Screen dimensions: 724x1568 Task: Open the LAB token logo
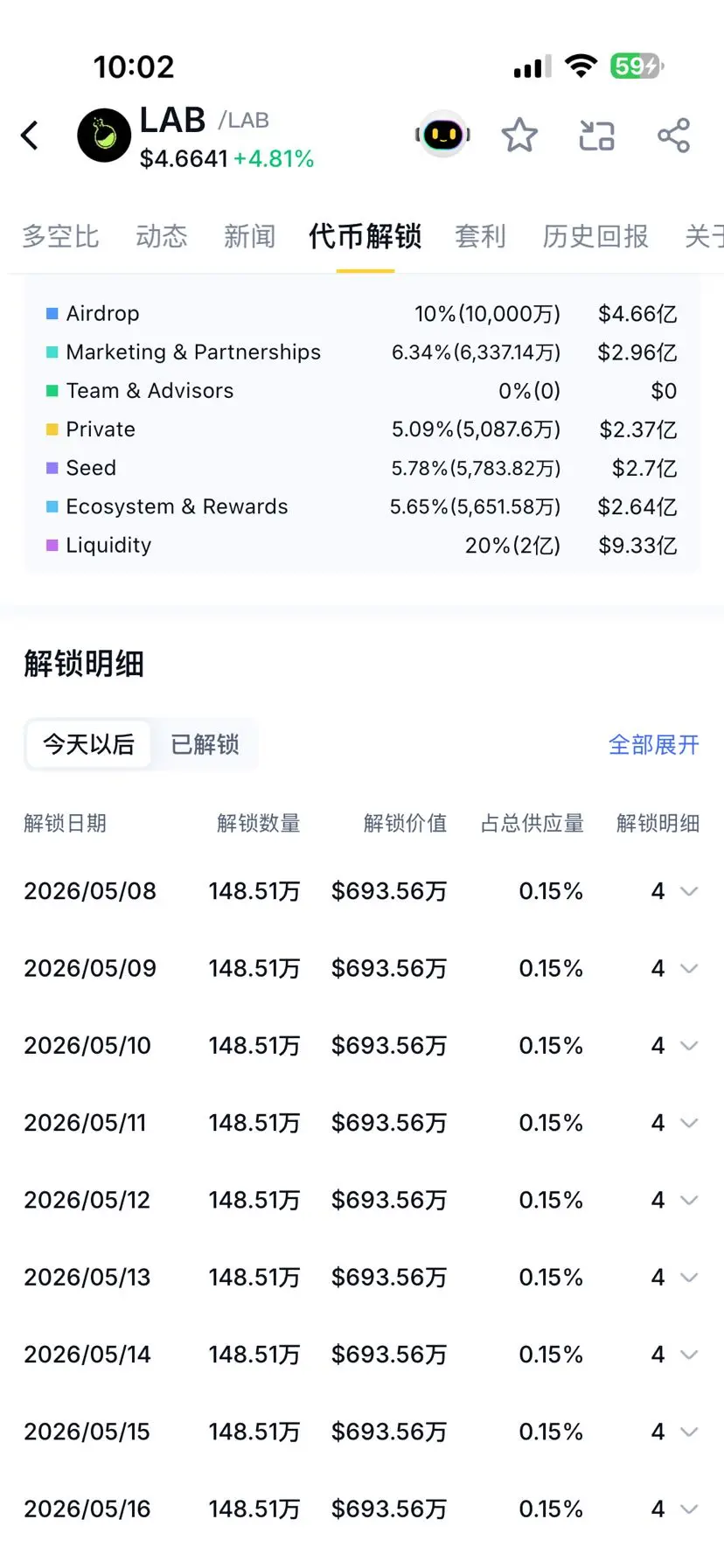(104, 136)
